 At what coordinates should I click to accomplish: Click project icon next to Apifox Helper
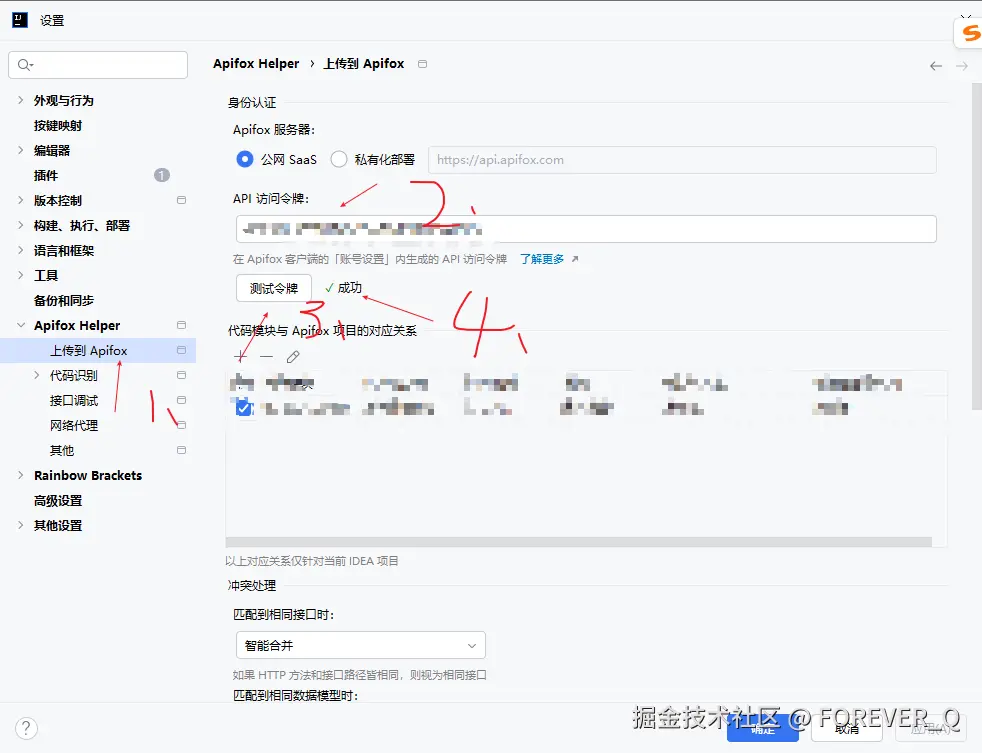[182, 325]
